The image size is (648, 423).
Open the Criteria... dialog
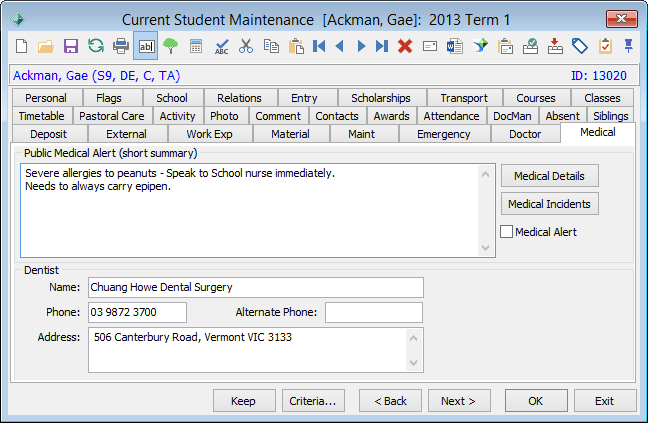tap(313, 401)
